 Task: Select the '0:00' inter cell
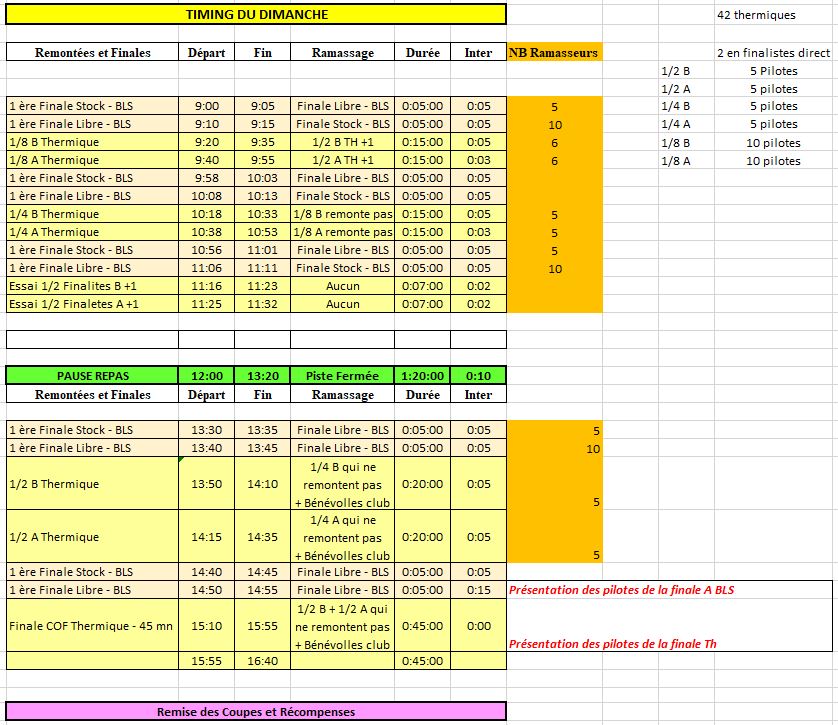pos(478,626)
